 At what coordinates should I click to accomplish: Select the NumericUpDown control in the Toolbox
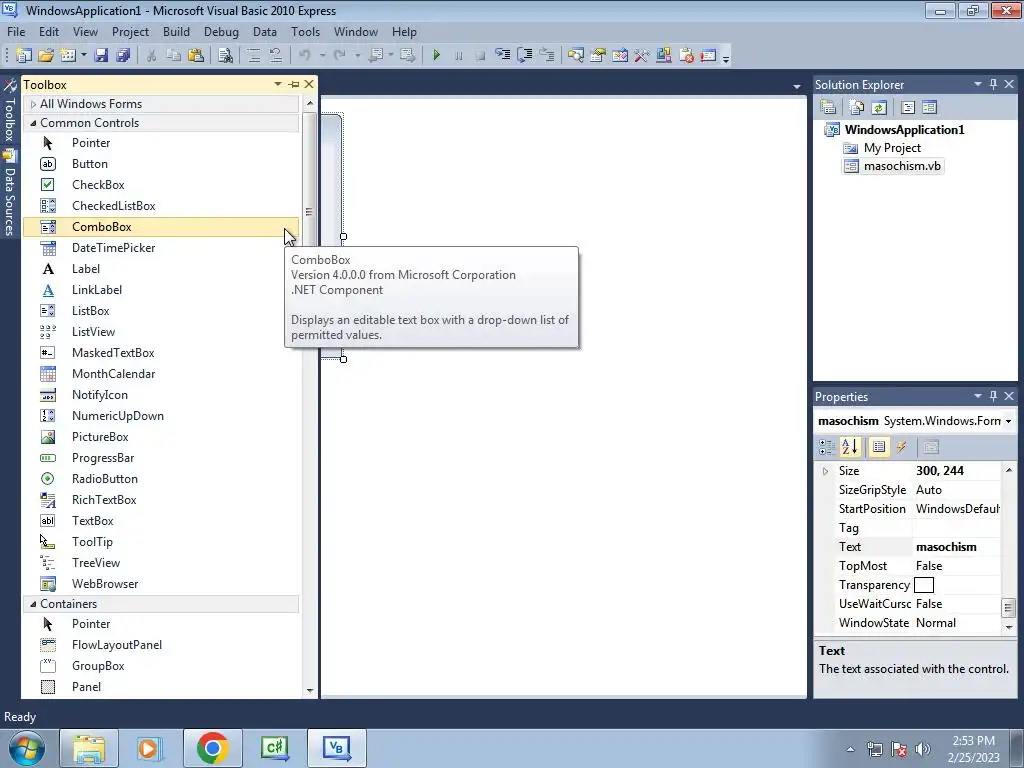(x=161, y=416)
